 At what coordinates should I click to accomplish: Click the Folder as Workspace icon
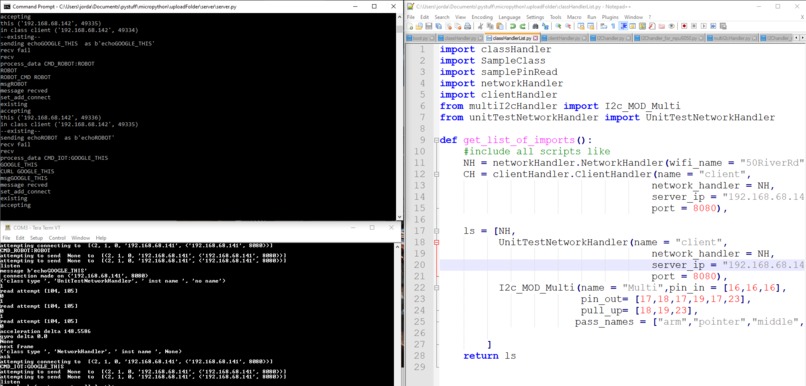tap(662, 26)
